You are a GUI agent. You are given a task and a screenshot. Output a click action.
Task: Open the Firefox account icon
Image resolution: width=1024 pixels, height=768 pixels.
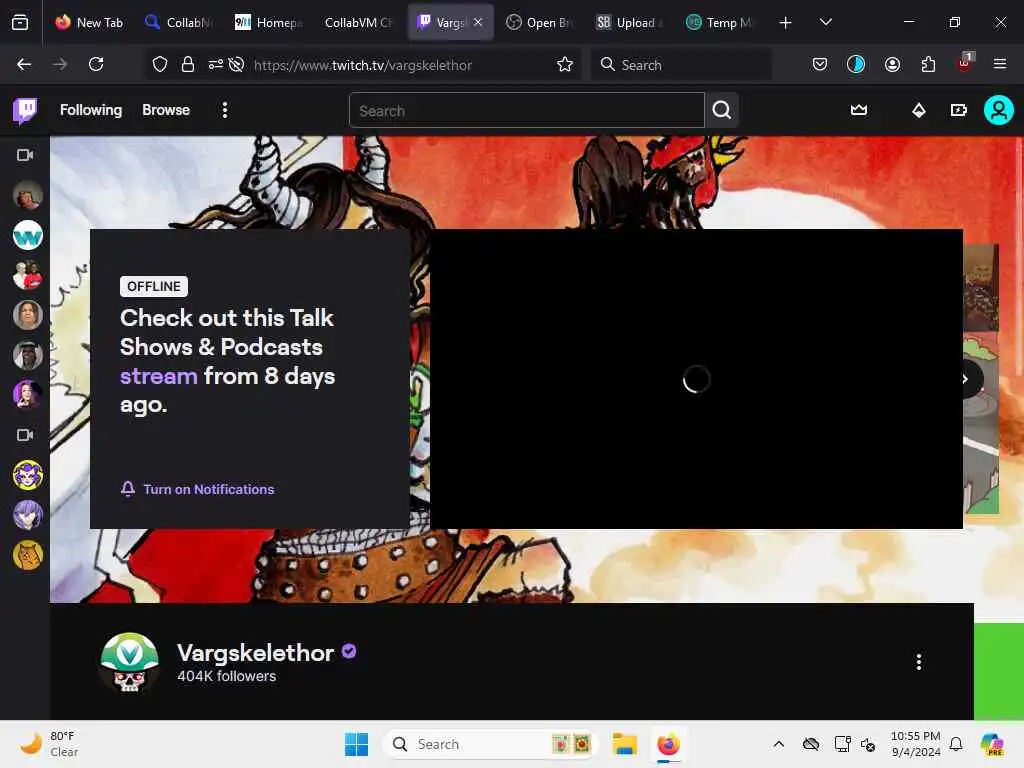(892, 65)
